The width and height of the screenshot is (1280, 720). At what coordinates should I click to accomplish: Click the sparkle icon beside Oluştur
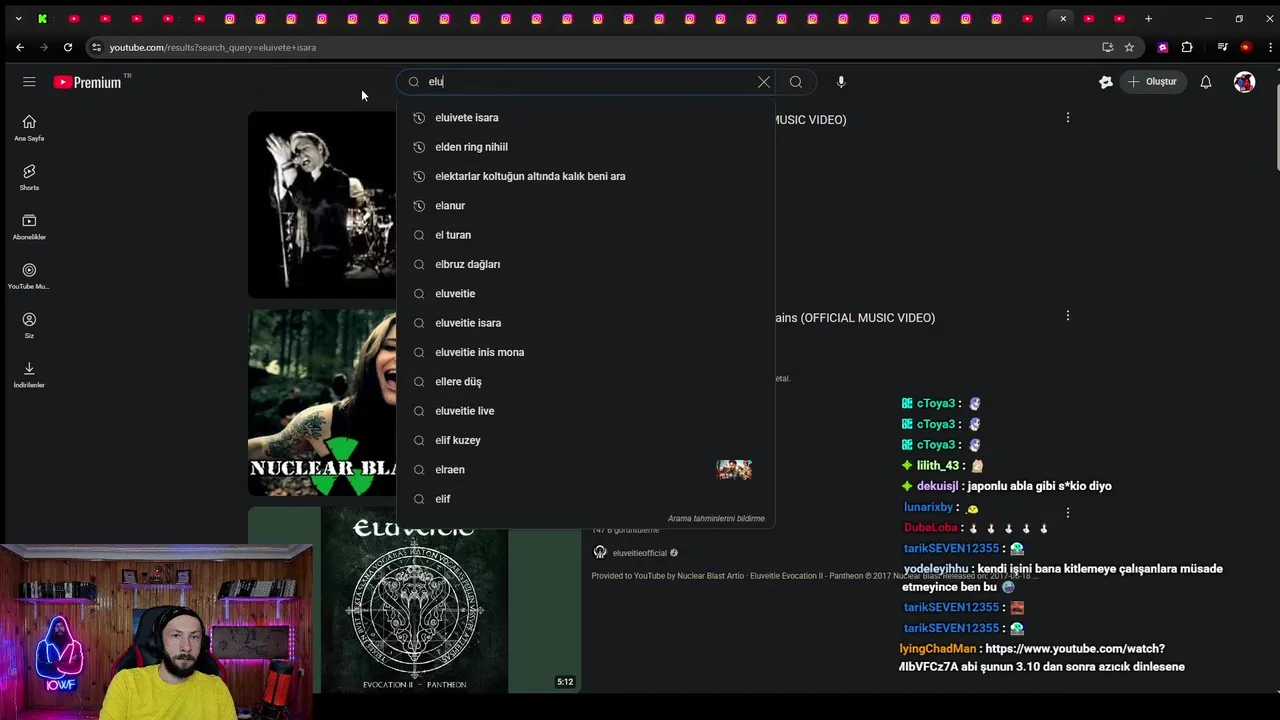1106,82
